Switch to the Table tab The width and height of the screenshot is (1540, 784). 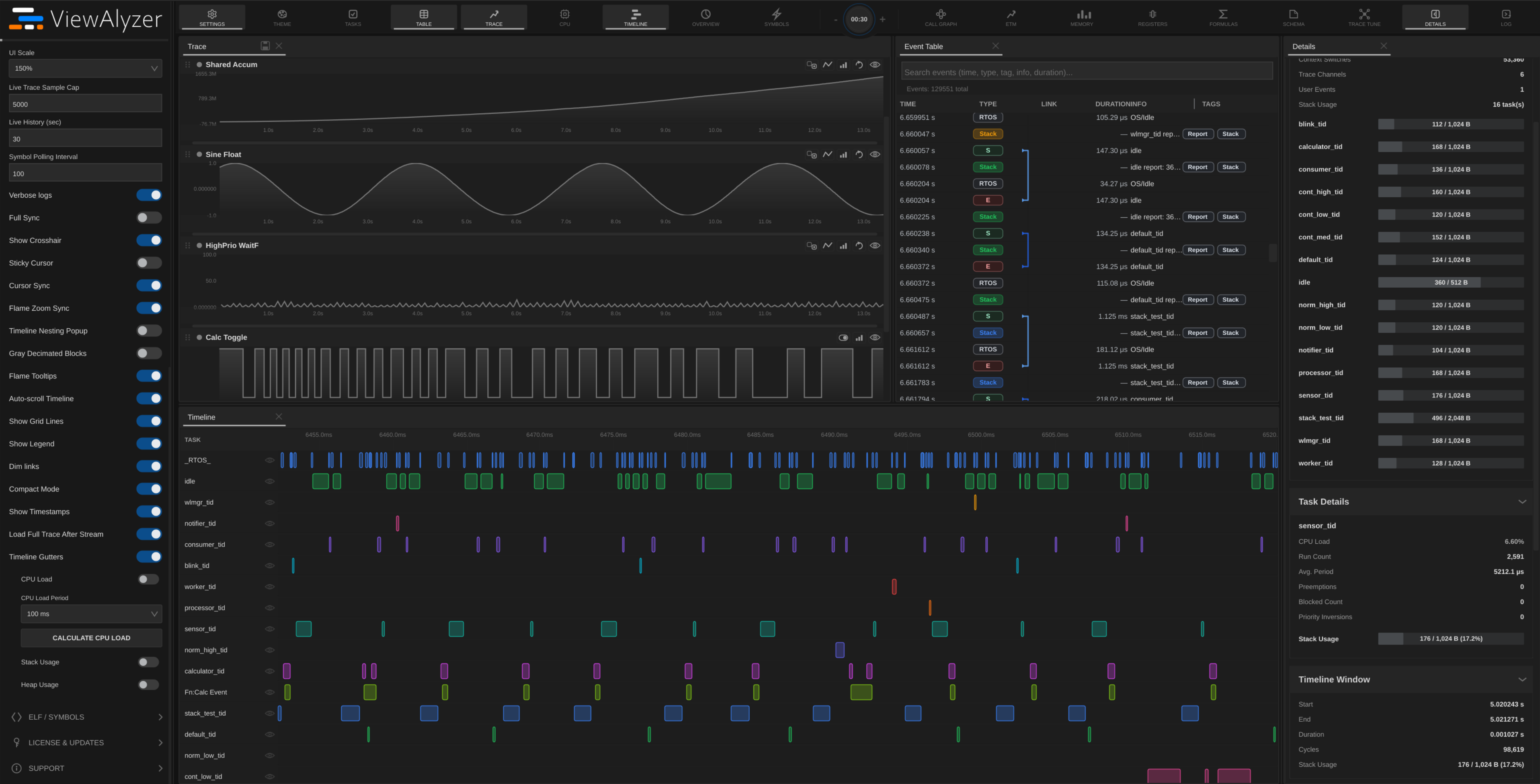424,17
